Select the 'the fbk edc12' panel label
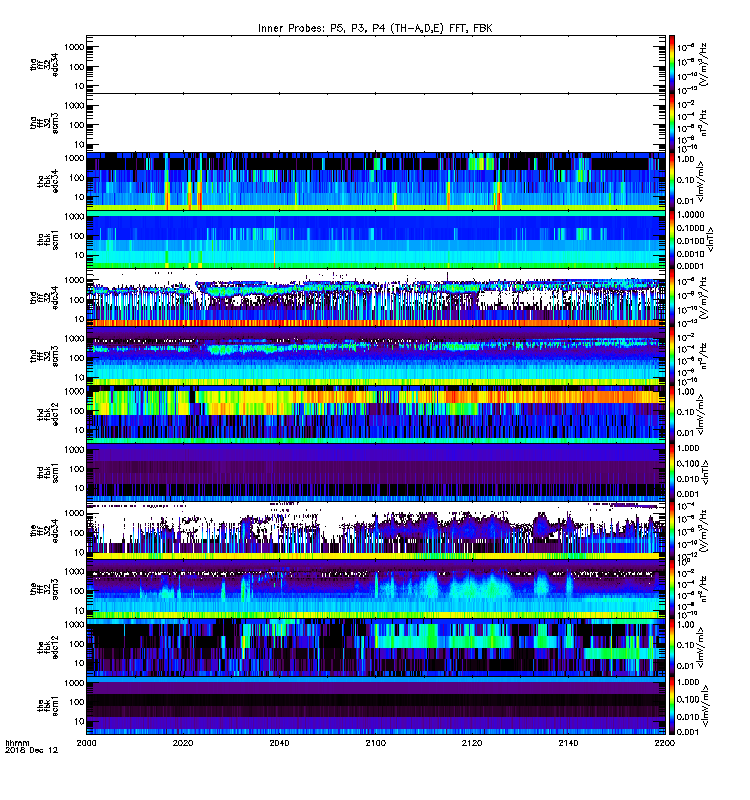This screenshot has height=800, width=750. [48, 647]
